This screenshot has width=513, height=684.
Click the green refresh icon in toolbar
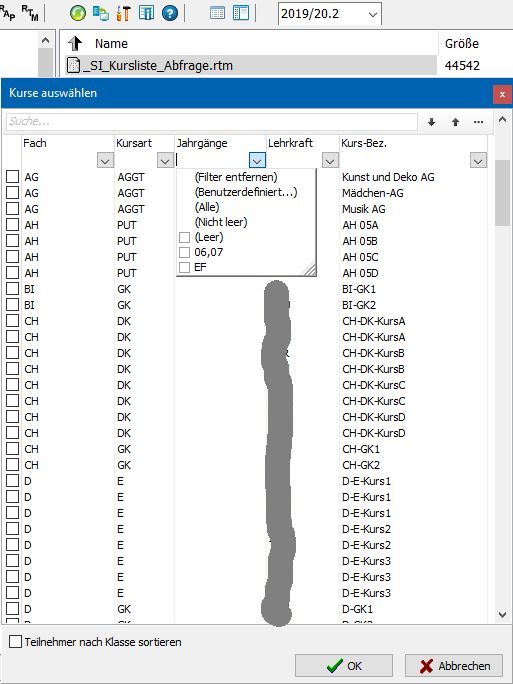pyautogui.click(x=78, y=13)
